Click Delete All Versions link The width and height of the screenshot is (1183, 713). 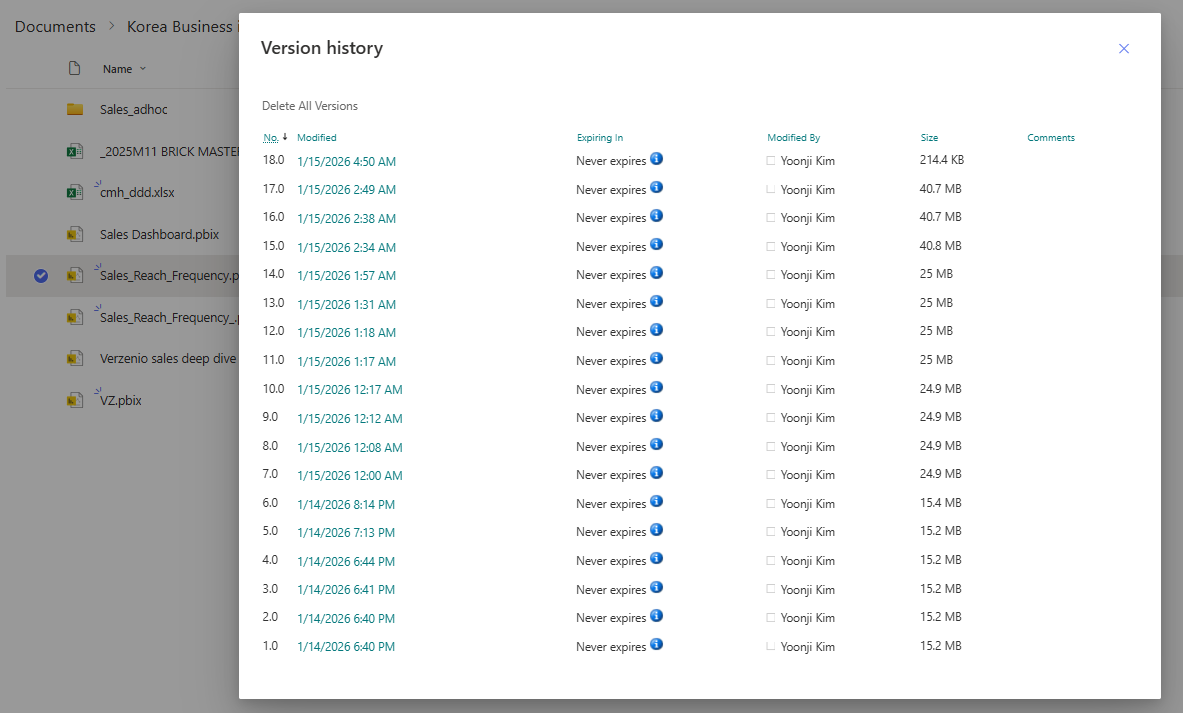[x=309, y=106]
